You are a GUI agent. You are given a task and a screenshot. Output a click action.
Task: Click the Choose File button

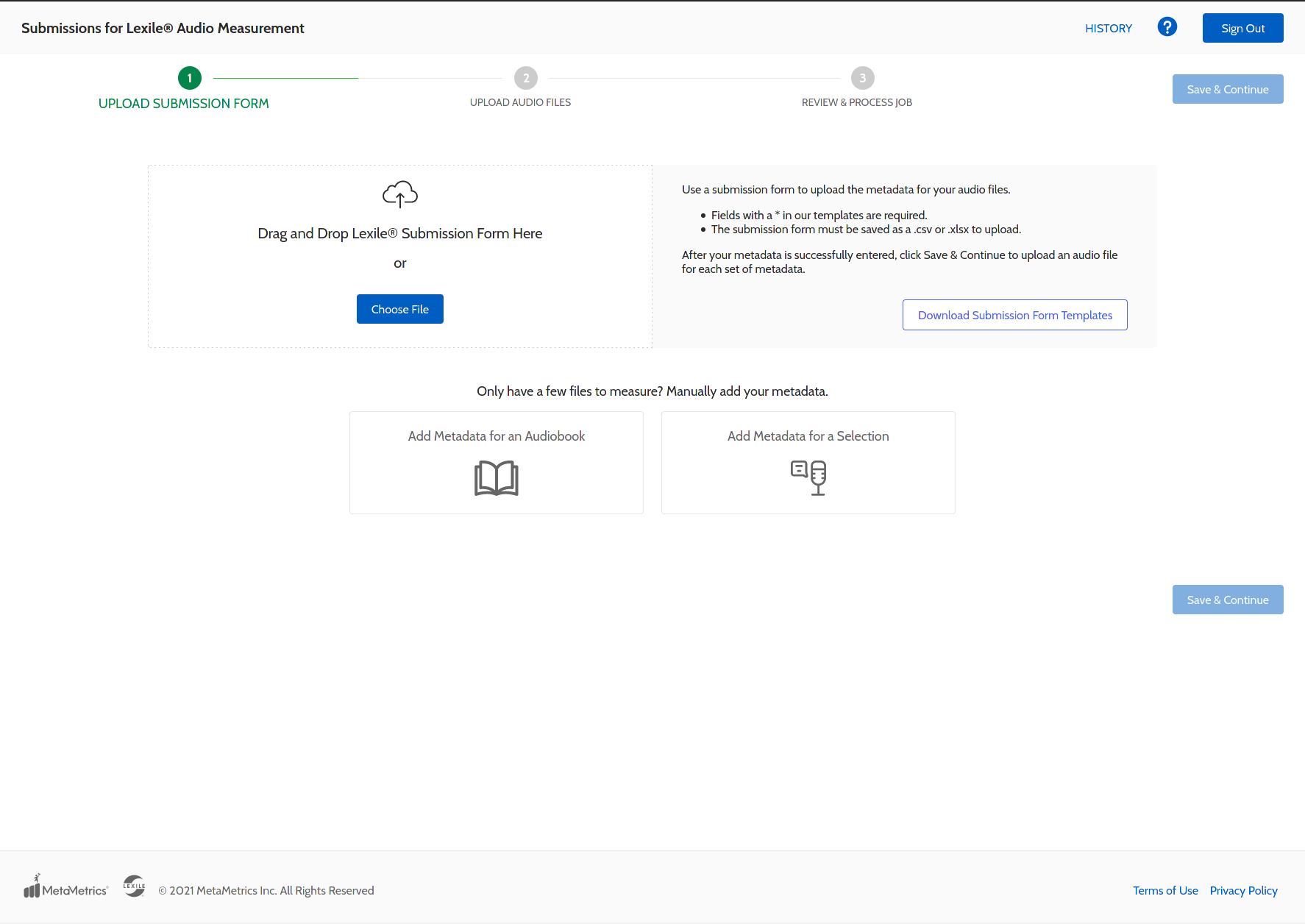click(x=400, y=309)
